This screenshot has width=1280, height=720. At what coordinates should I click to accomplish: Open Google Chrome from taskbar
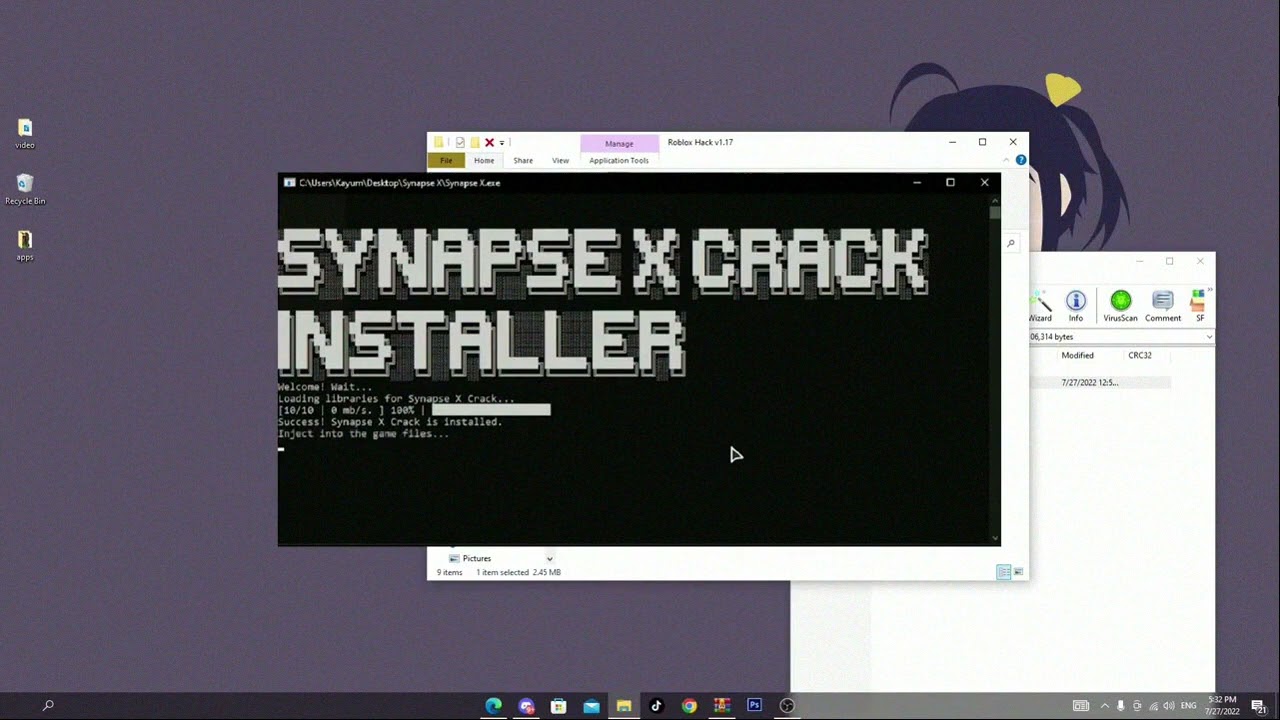[x=689, y=706]
